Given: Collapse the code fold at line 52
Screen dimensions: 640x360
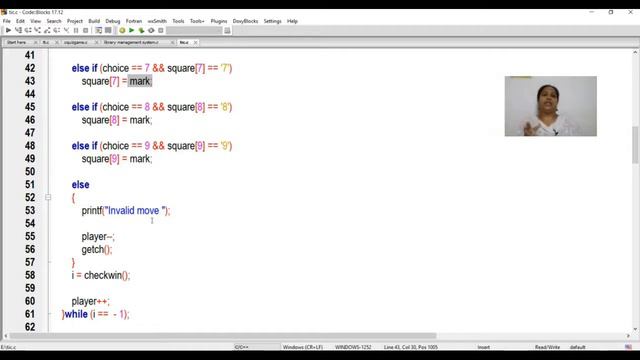Looking at the screenshot, I should (48, 198).
